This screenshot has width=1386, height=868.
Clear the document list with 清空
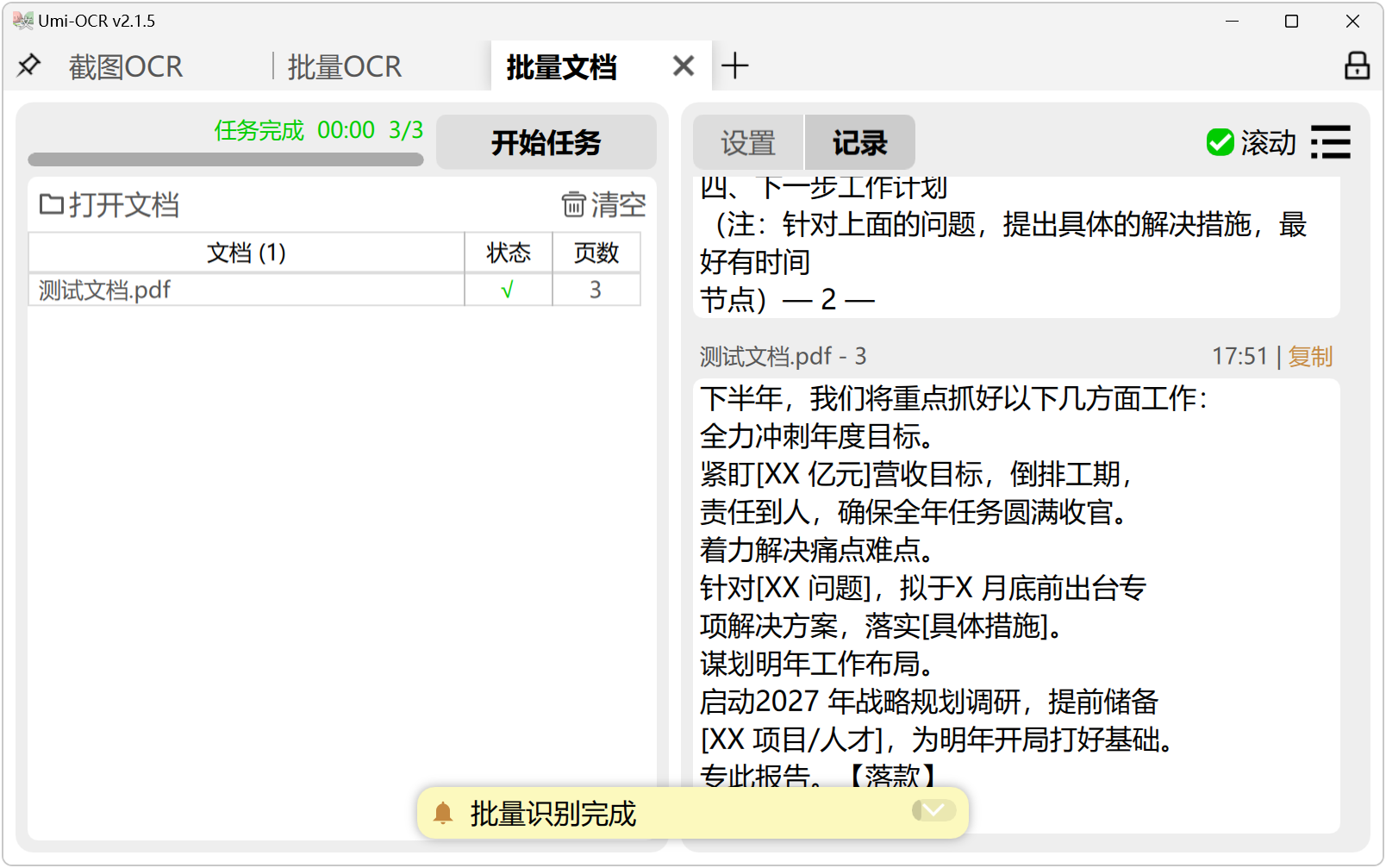603,205
